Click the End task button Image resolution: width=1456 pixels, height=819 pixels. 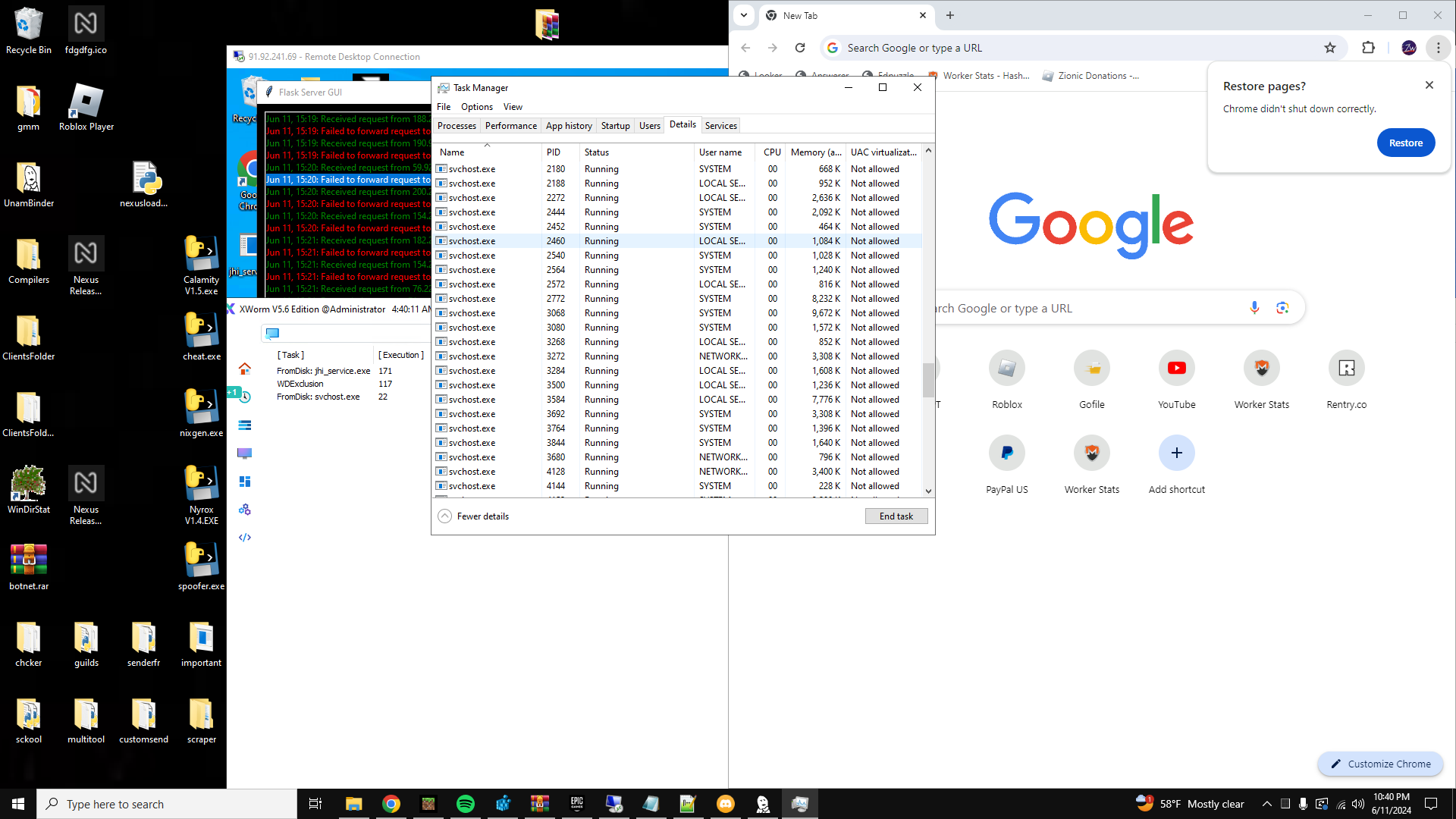(896, 516)
